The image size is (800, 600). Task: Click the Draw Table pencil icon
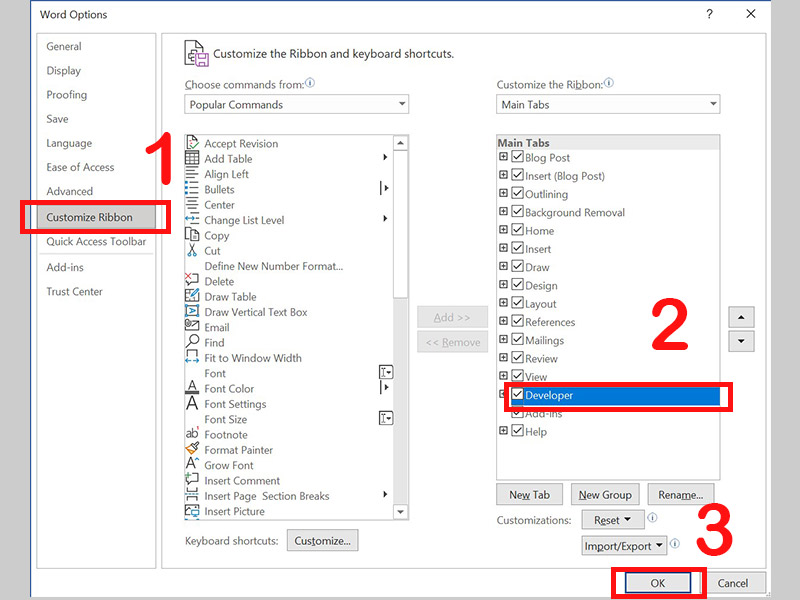pos(192,295)
